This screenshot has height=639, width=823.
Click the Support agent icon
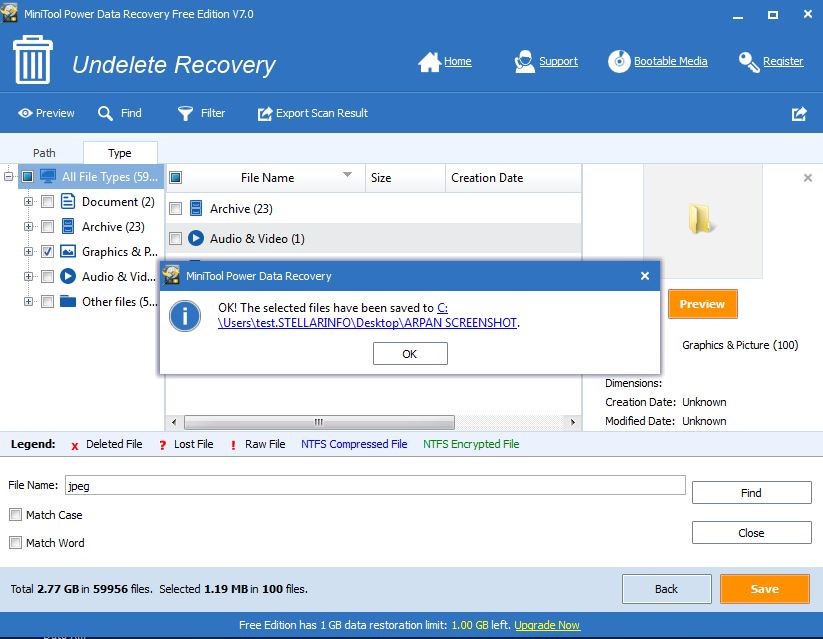[x=524, y=61]
